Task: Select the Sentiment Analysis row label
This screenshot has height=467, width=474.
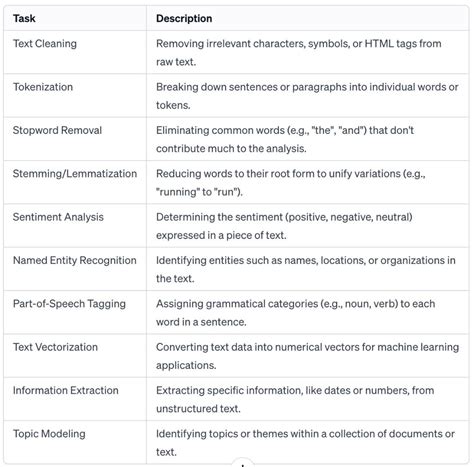Action: click(58, 217)
